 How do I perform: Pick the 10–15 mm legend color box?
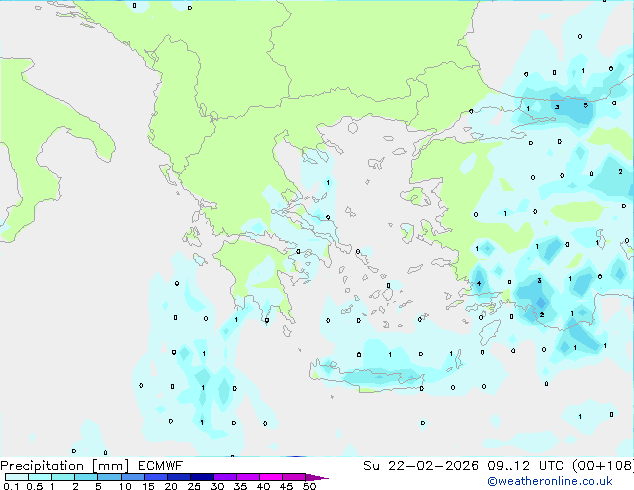tap(132, 477)
